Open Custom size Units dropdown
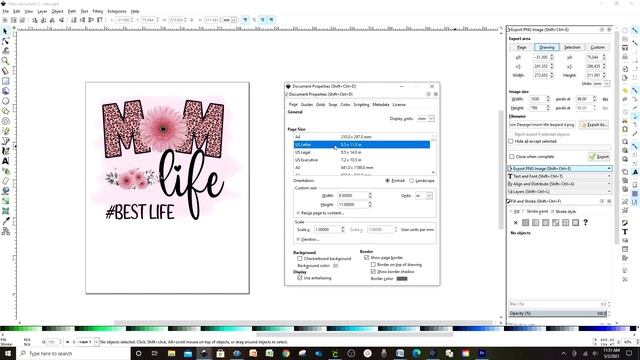This screenshot has width=640, height=360. coord(423,196)
